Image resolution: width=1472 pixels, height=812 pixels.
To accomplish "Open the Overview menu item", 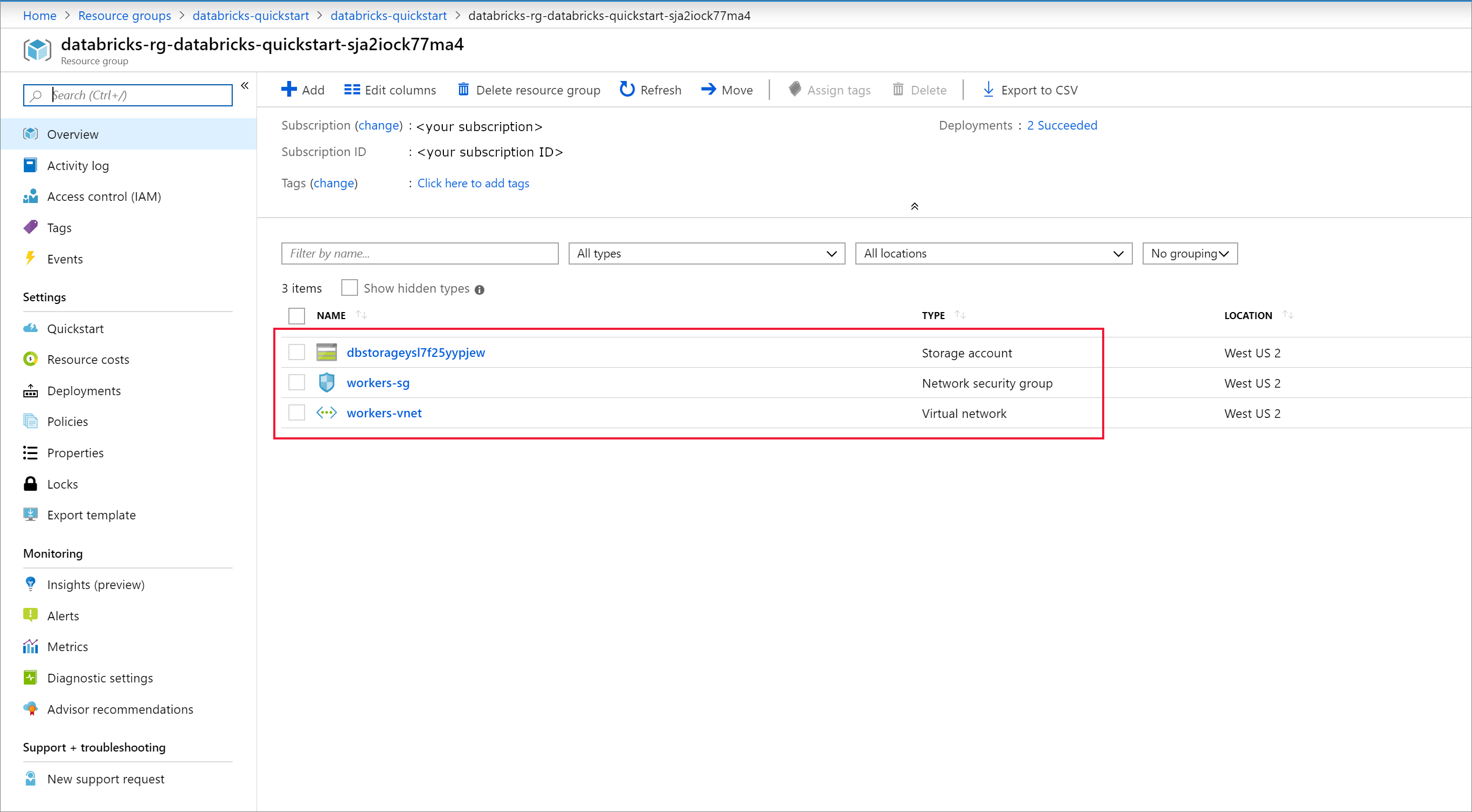I will [x=73, y=133].
